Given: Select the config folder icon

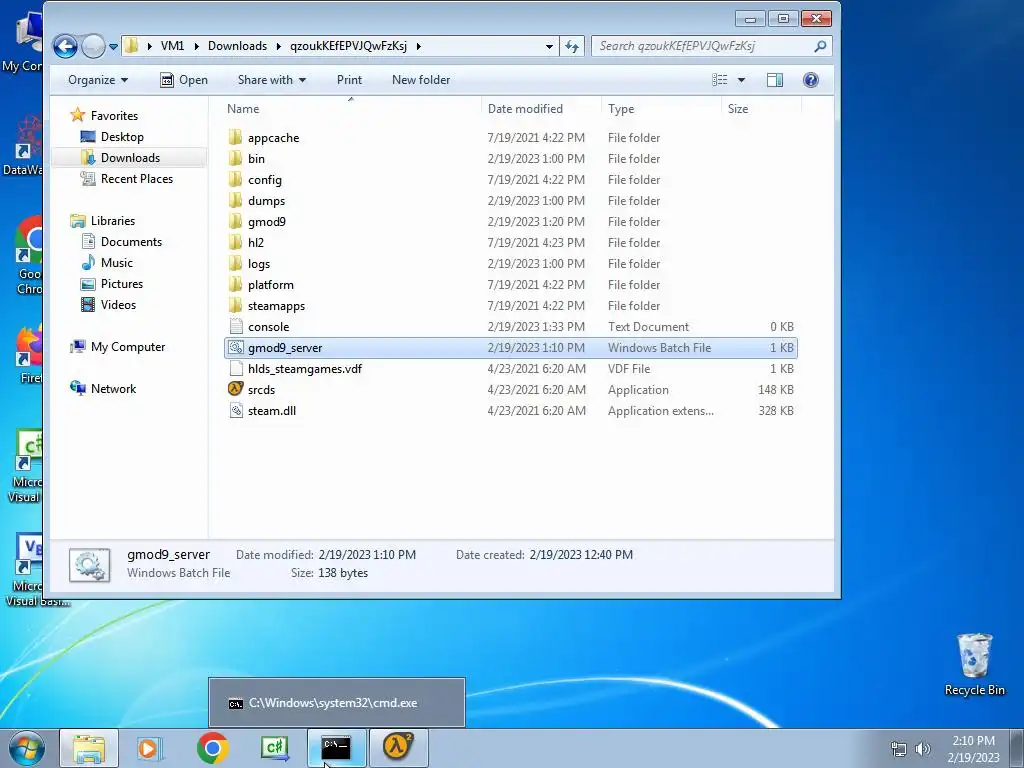Looking at the screenshot, I should (x=236, y=179).
